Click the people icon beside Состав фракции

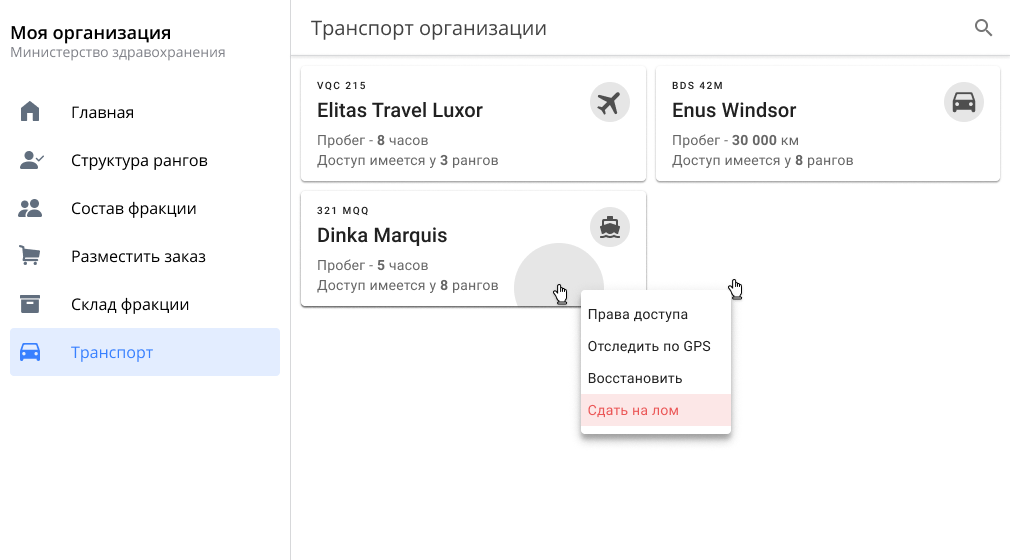coord(31,208)
